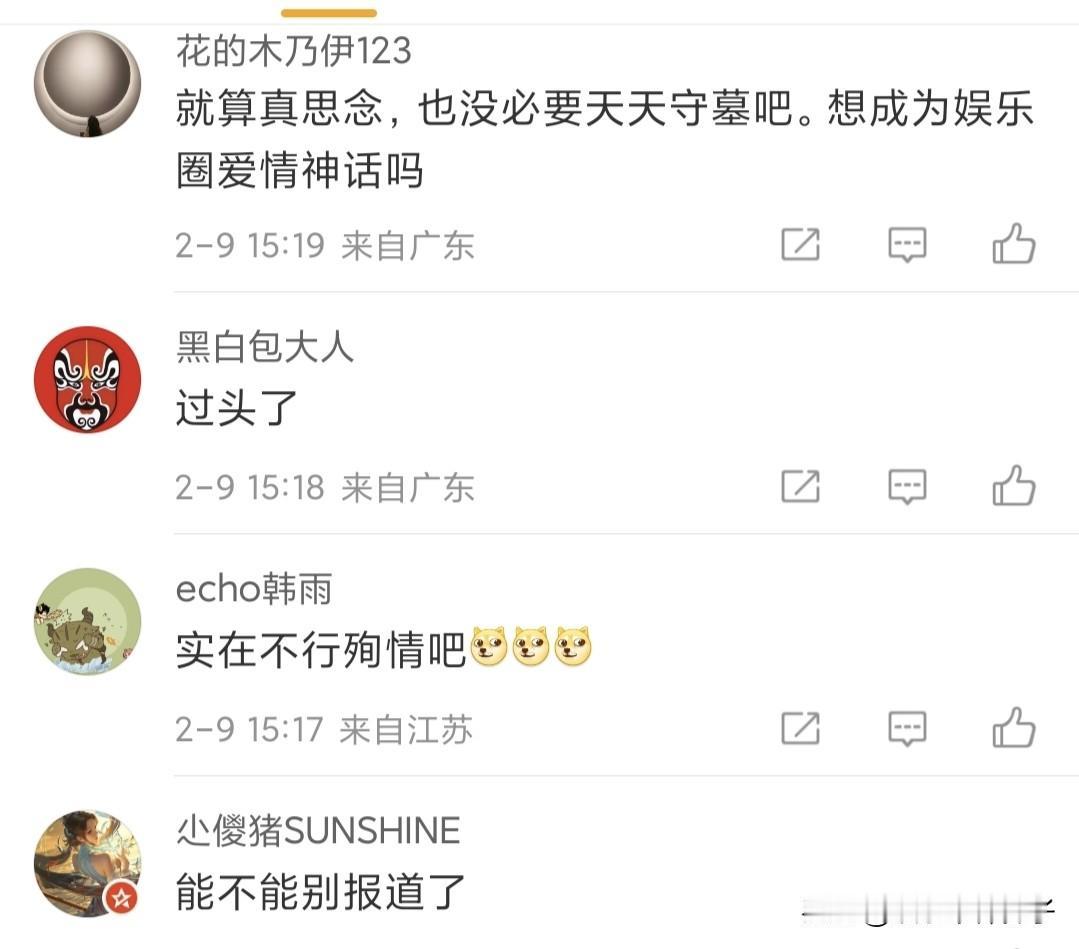Open the username 花的木乃伊123

click(294, 51)
